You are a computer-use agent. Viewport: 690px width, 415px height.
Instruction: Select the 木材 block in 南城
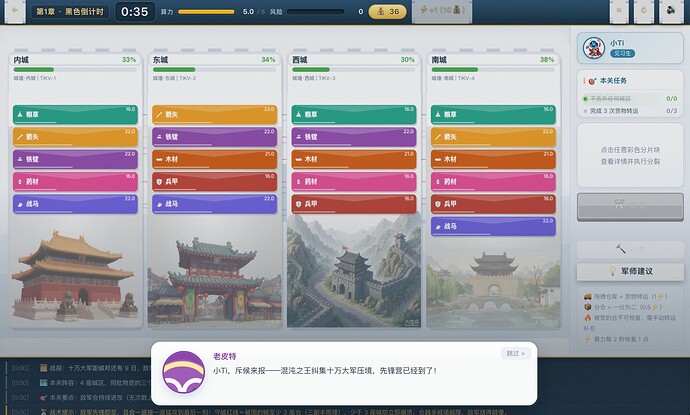pyautogui.click(x=493, y=159)
